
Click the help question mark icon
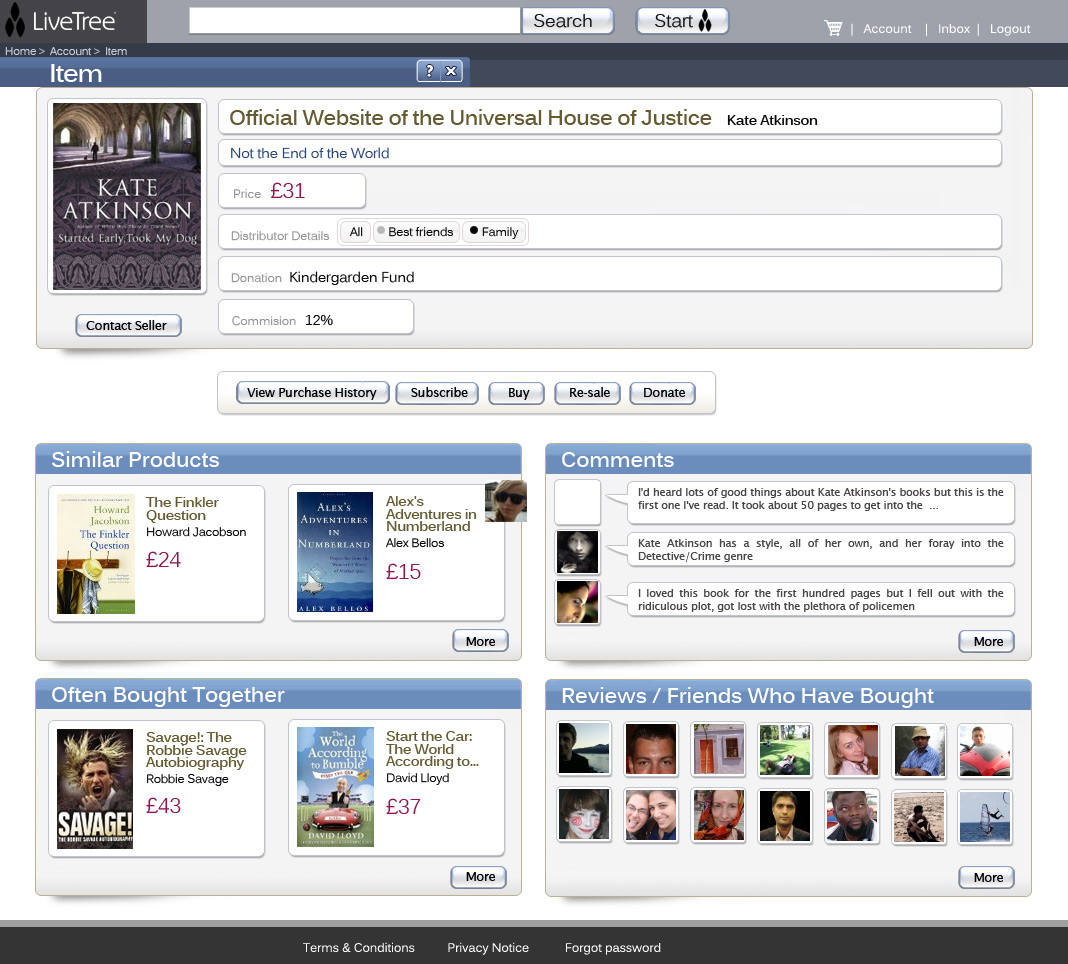coord(429,71)
